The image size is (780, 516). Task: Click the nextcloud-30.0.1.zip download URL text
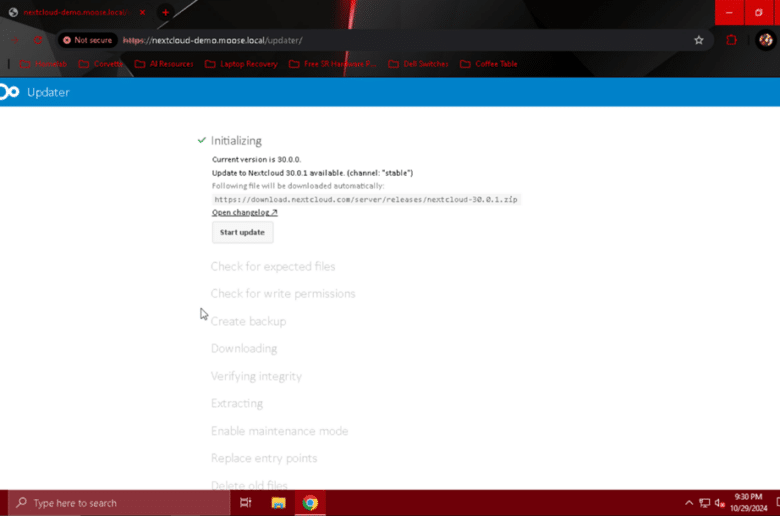366,200
